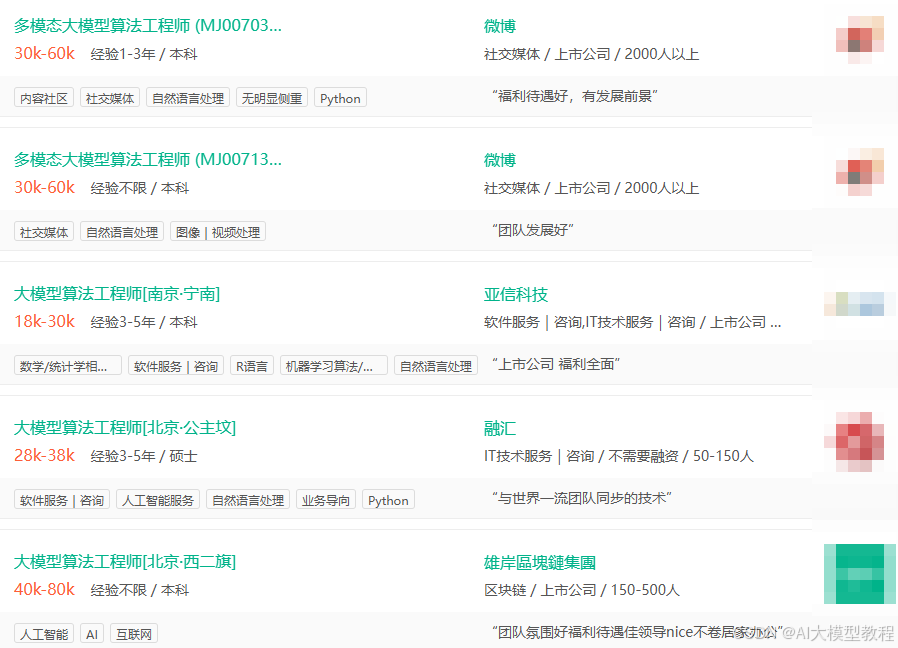Image resolution: width=898 pixels, height=648 pixels.
Task: Click Python tag in 公主坟 listing
Action: 388,500
